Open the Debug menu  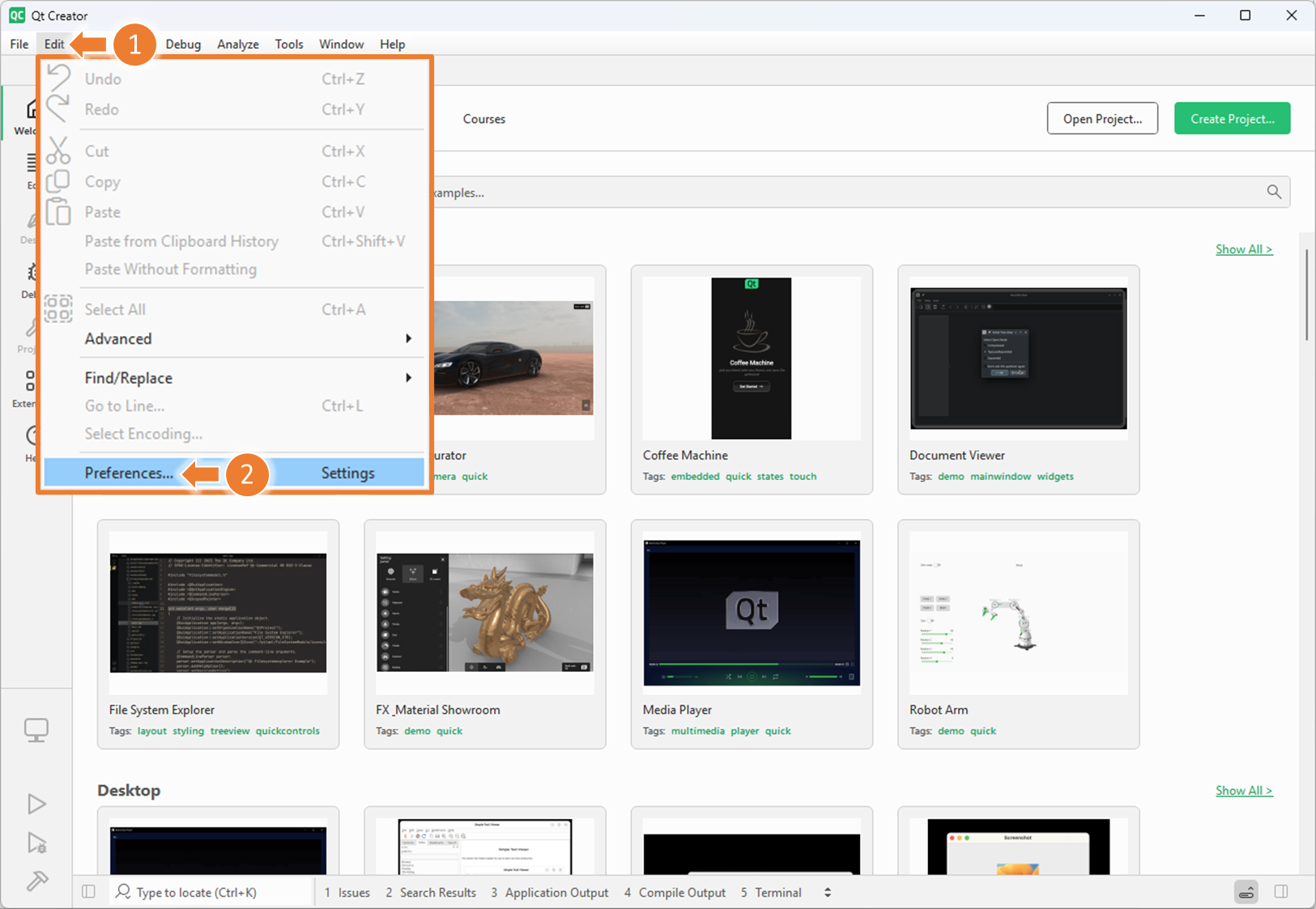[x=183, y=44]
